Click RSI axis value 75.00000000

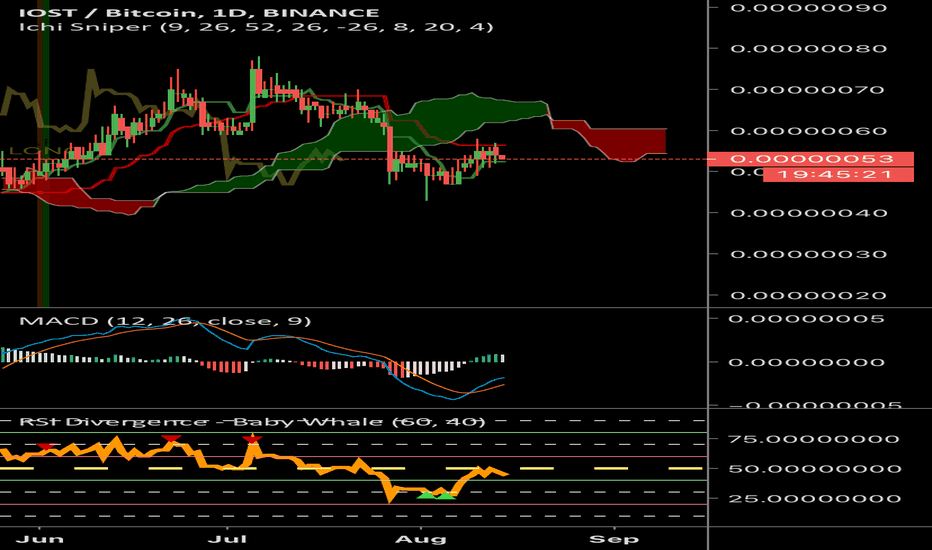coord(814,439)
